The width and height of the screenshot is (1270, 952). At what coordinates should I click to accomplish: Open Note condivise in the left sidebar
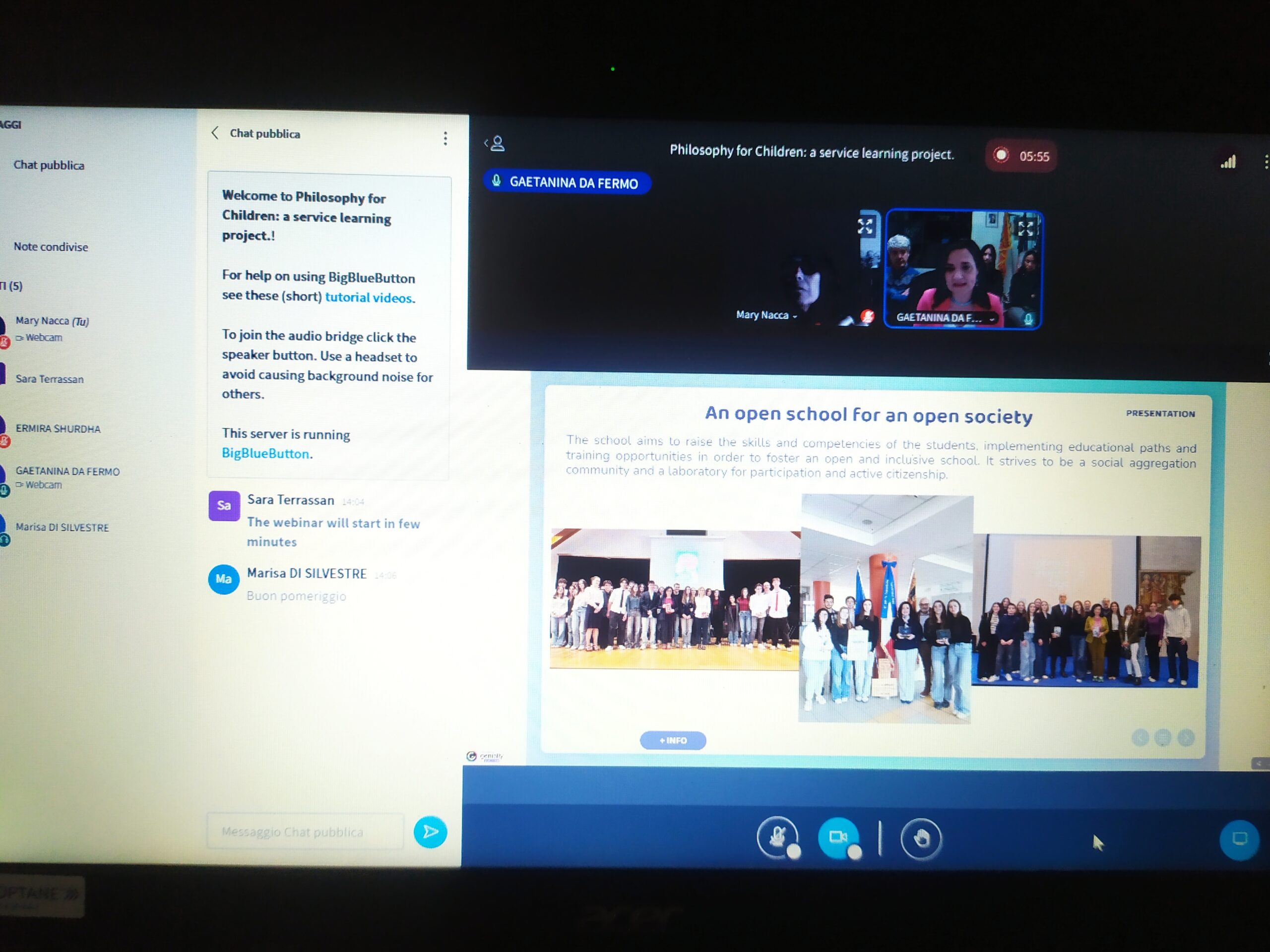pyautogui.click(x=51, y=247)
